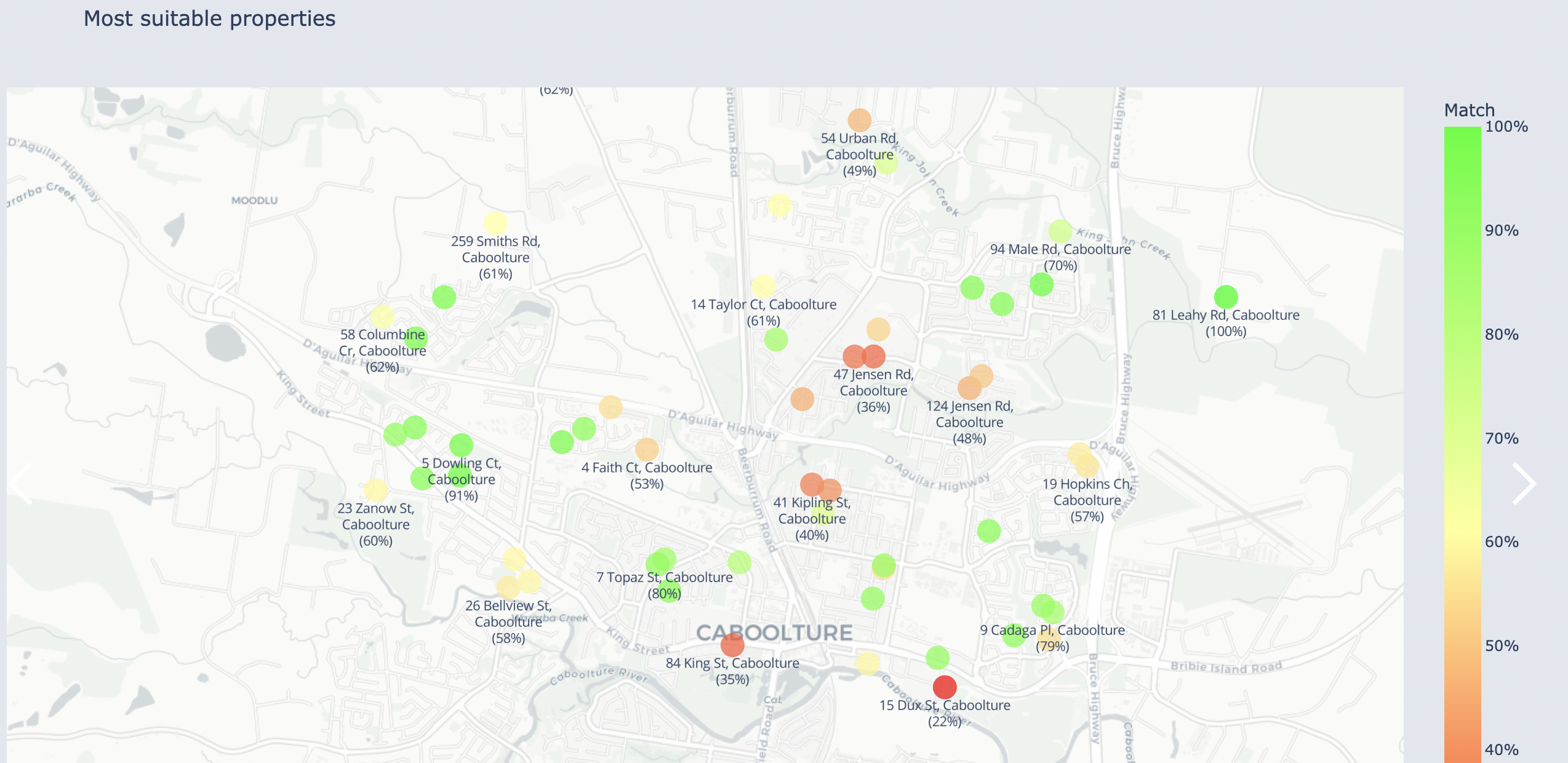The width and height of the screenshot is (1568, 763).
Task: Click the right carousel arrow
Action: coord(1524,484)
